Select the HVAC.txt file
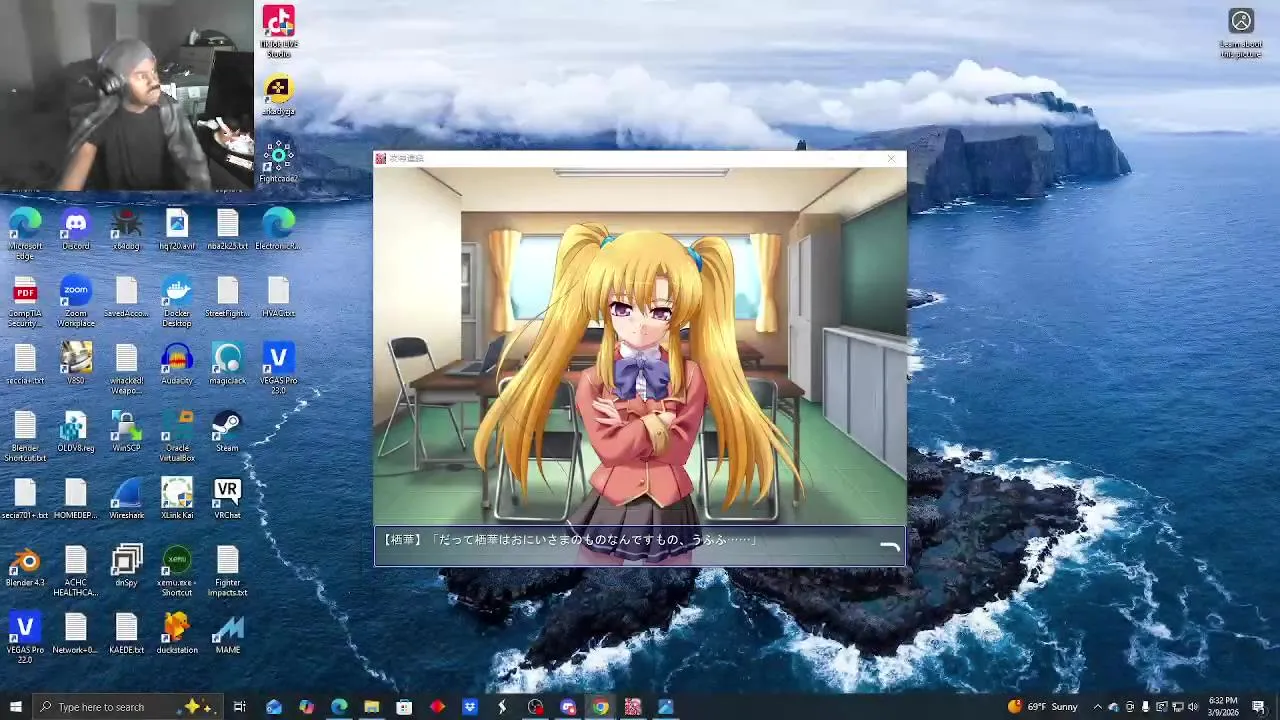The height and width of the screenshot is (720, 1280). 278,297
